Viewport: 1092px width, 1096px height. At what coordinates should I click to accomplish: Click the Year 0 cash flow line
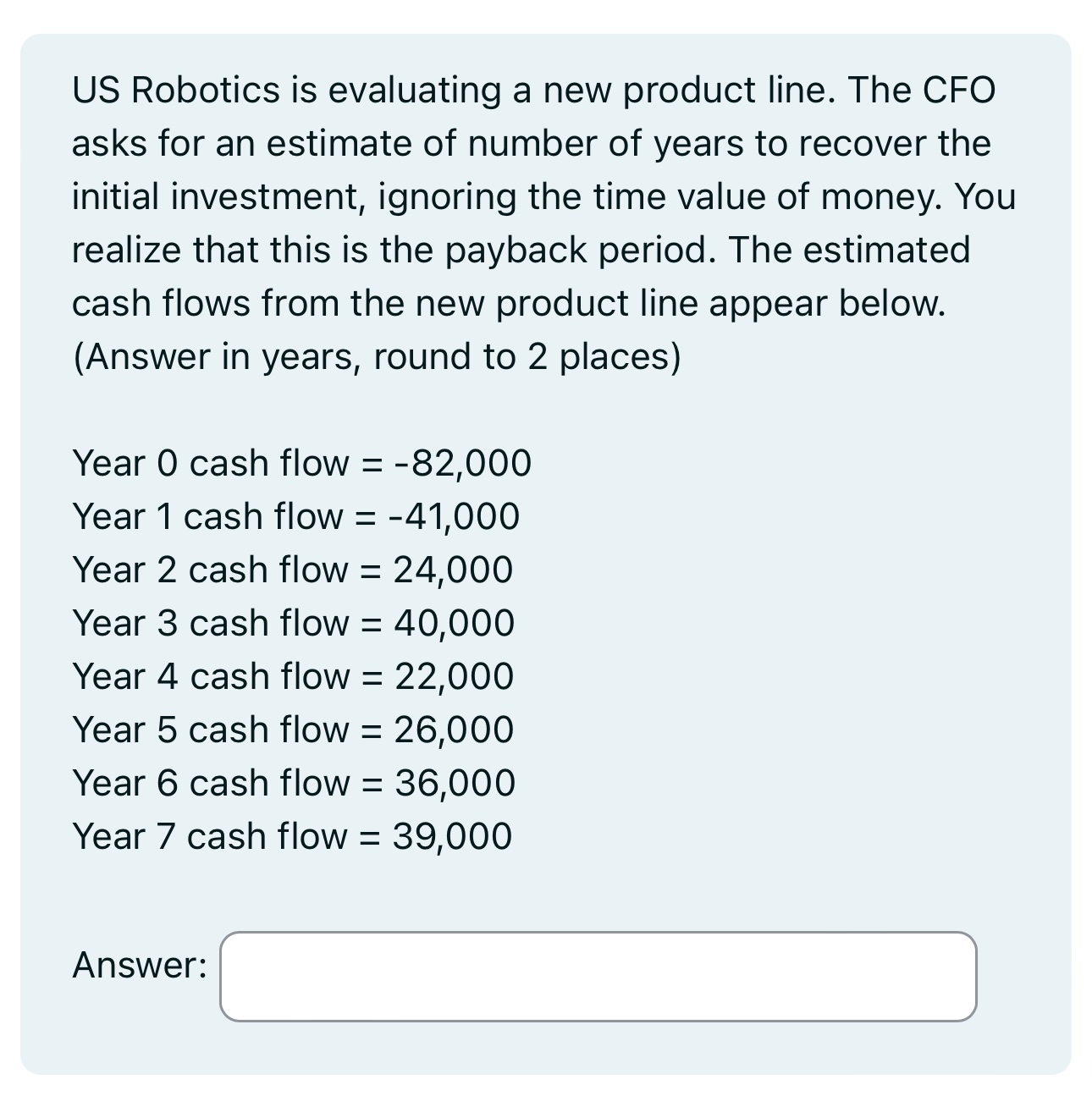pos(301,464)
